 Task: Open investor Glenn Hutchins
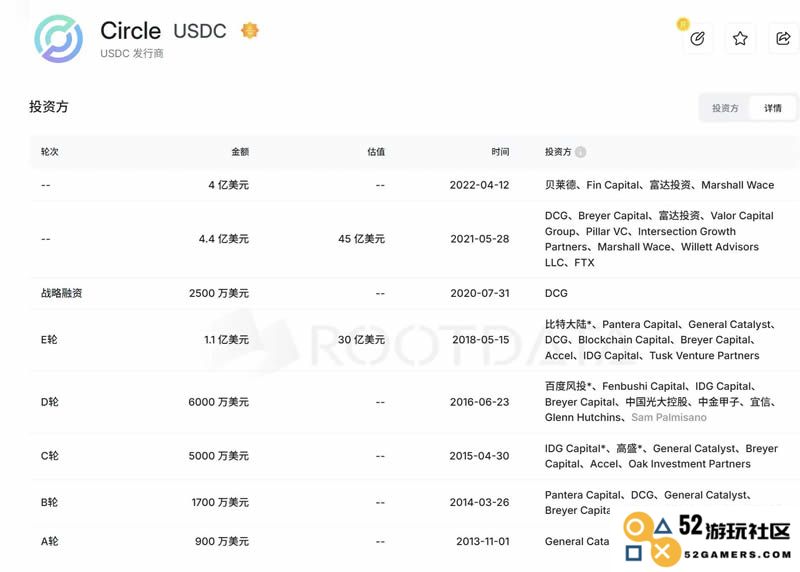click(583, 417)
